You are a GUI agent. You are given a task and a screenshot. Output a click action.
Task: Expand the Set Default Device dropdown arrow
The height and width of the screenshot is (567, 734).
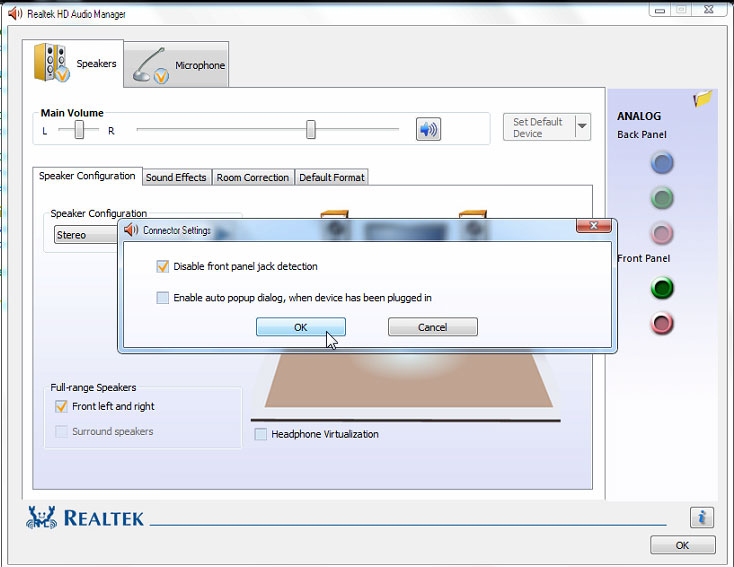(x=582, y=127)
